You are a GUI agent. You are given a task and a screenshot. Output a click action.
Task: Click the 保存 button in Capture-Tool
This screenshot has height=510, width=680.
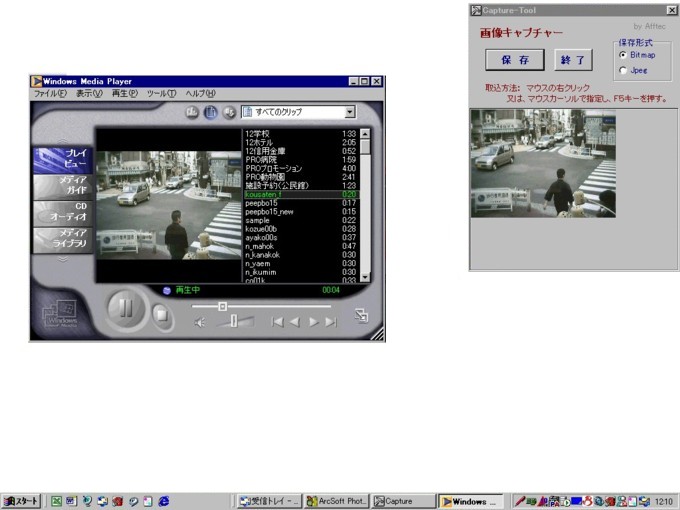(x=515, y=60)
